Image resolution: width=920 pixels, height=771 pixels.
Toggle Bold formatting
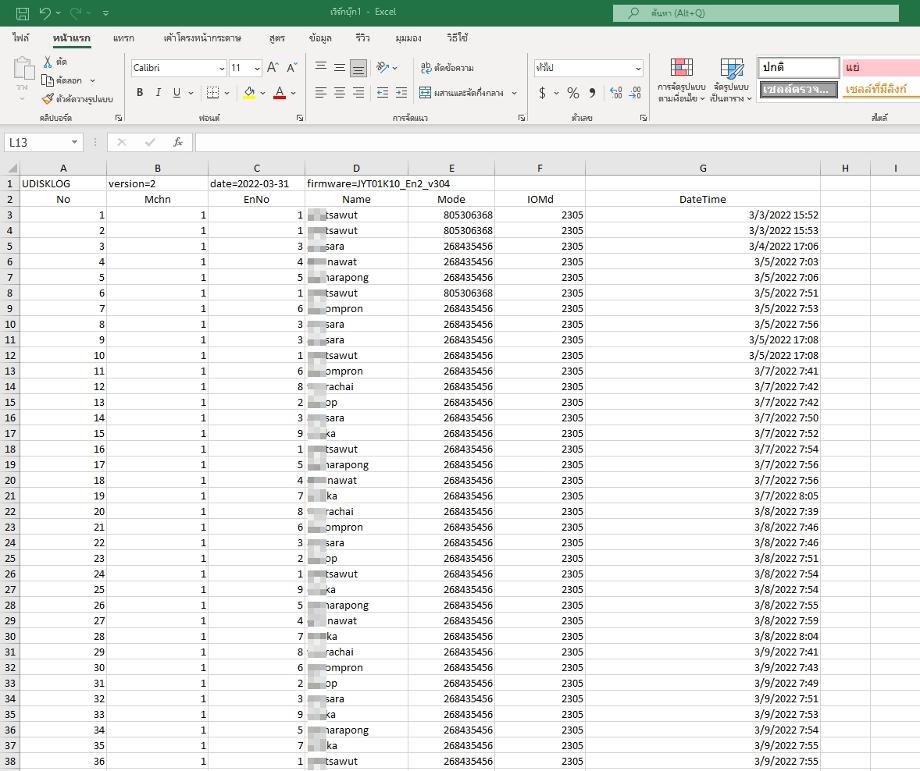(140, 93)
